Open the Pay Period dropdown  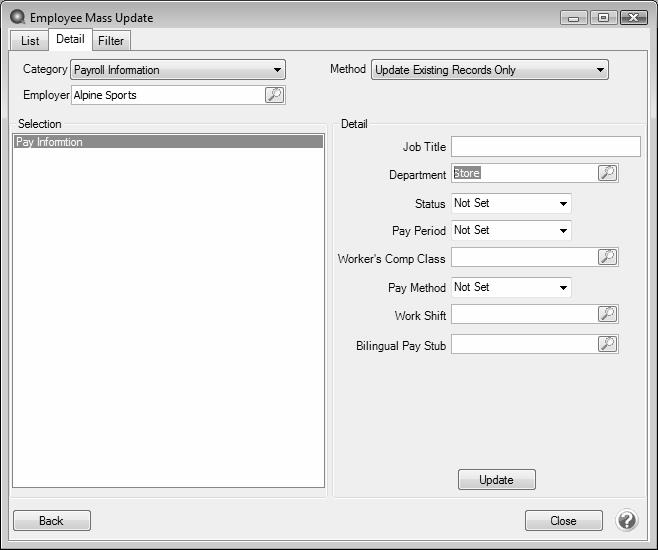564,230
